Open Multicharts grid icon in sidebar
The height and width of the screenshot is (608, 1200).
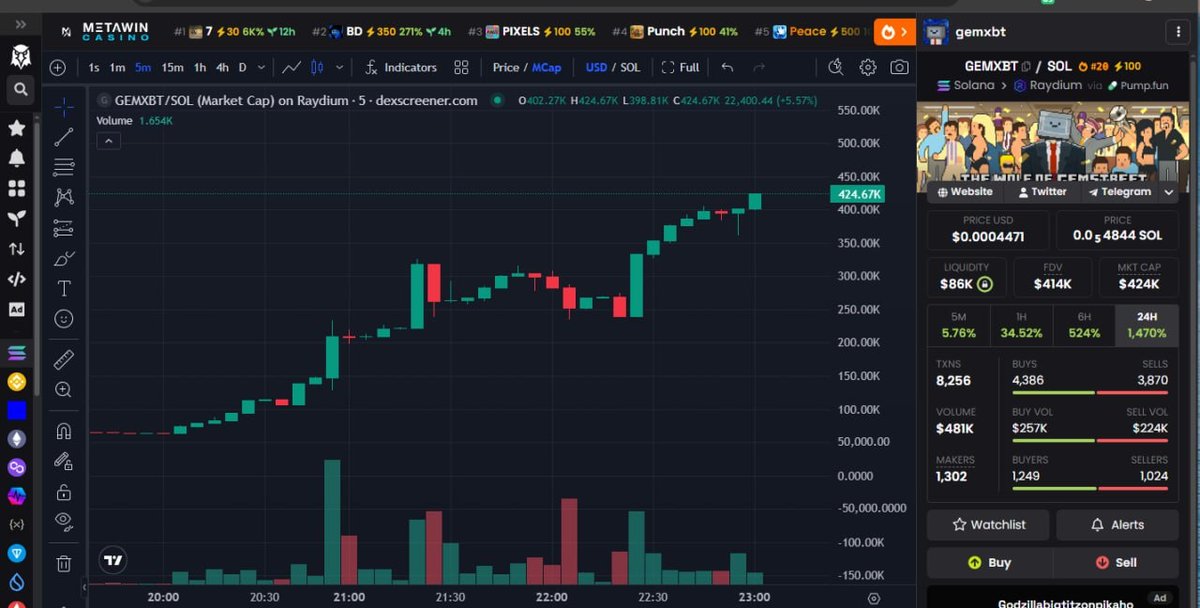[x=17, y=188]
